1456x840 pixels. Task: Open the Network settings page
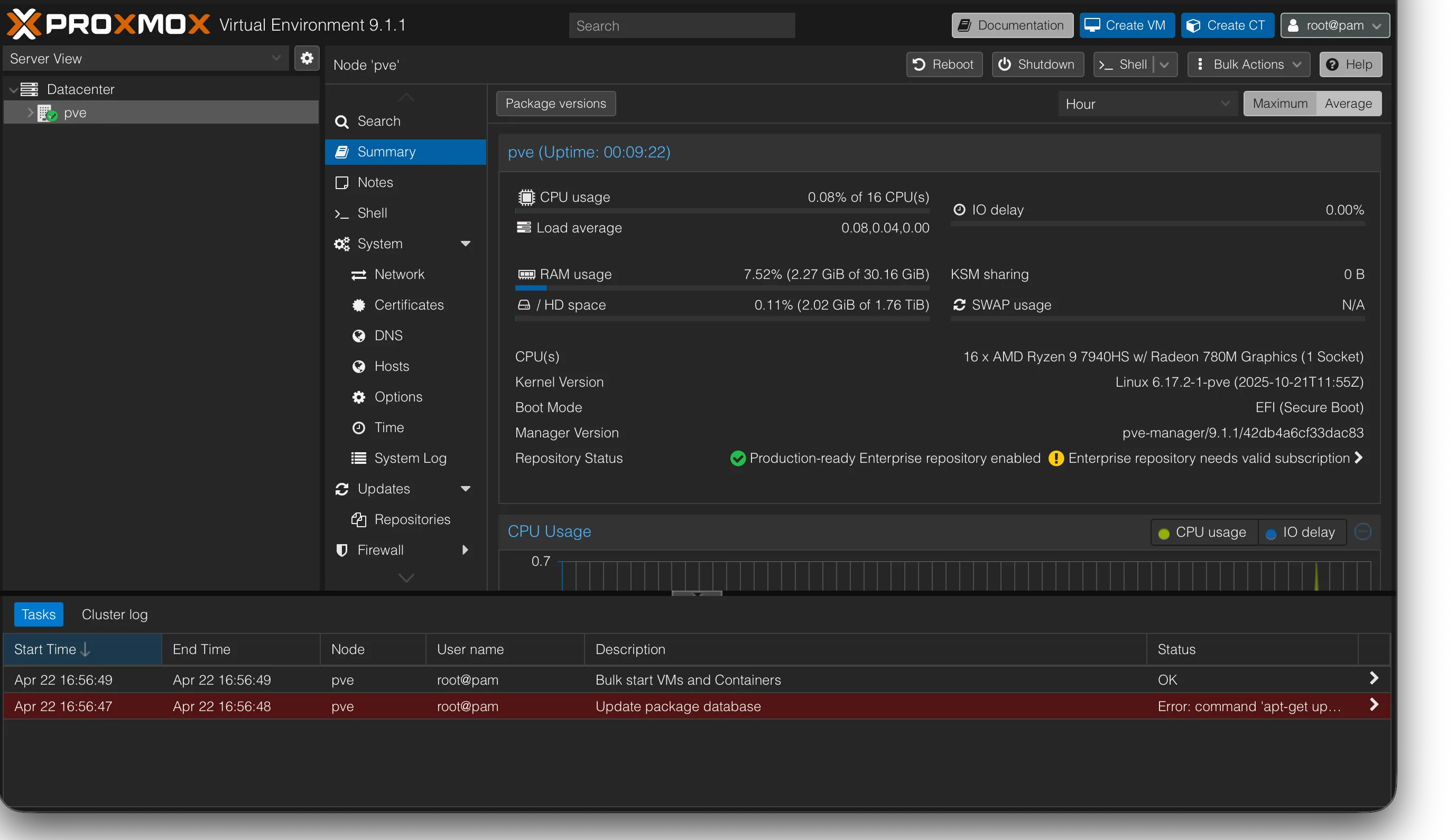click(x=405, y=274)
